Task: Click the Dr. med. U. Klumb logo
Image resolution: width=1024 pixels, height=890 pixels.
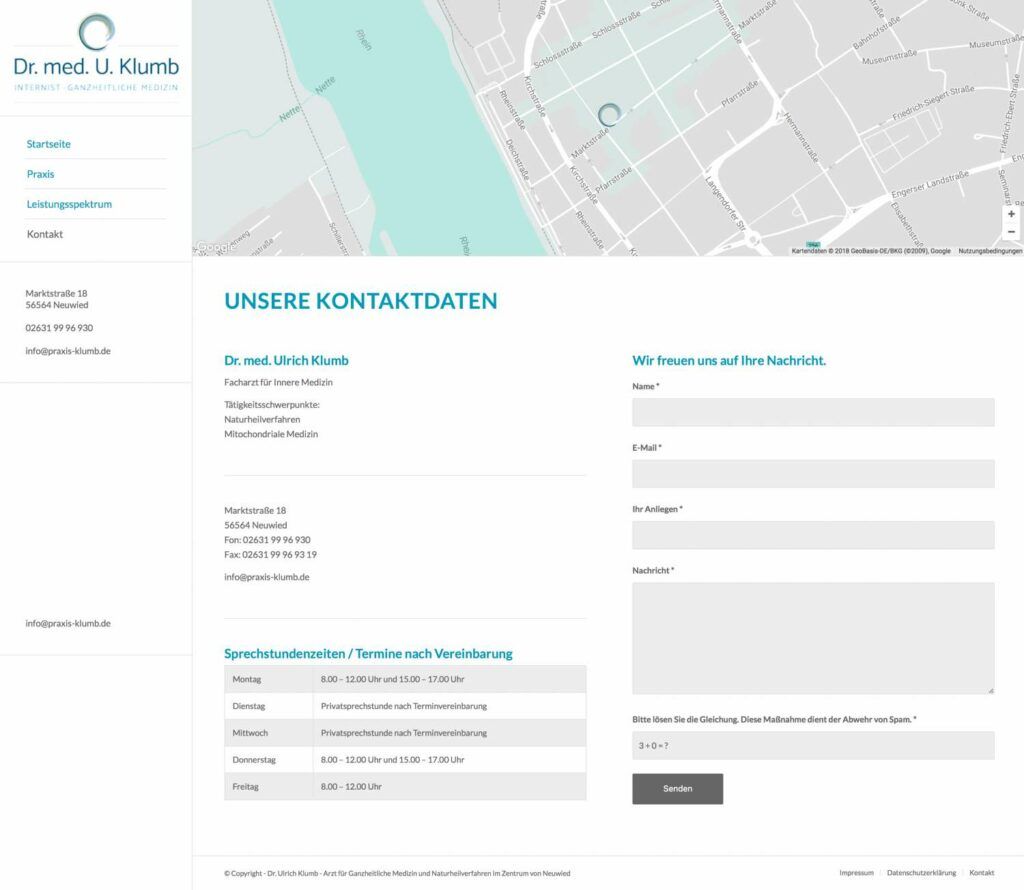Action: (96, 52)
